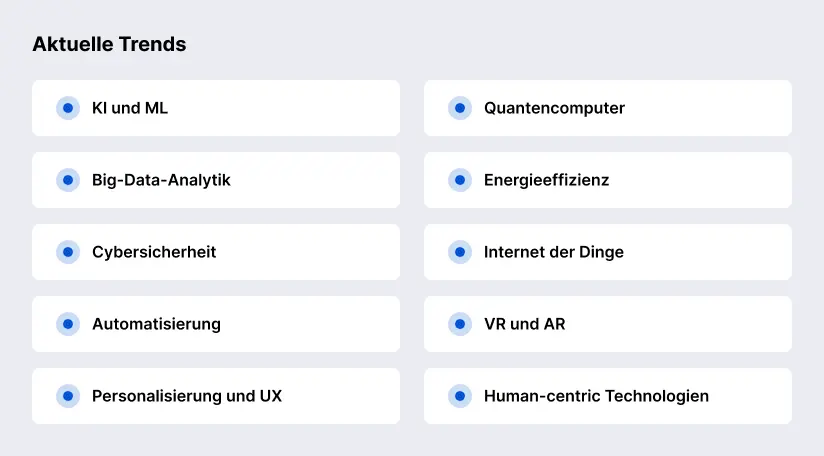Image resolution: width=824 pixels, height=456 pixels.
Task: Click the Aktuelle Trends heading
Action: coord(109,44)
